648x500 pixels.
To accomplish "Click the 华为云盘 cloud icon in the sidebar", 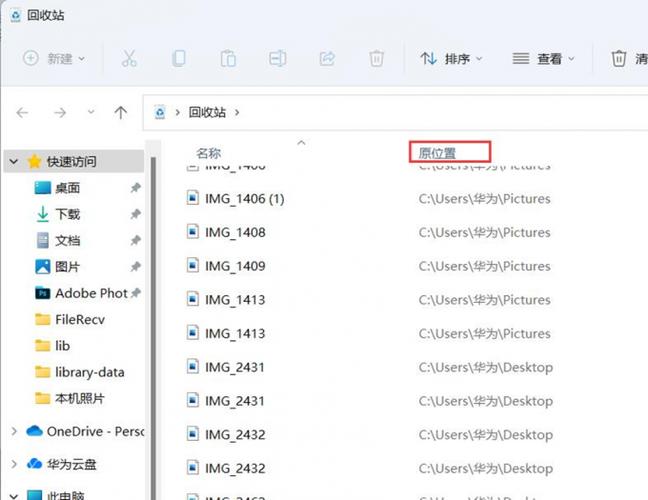I will tap(34, 464).
